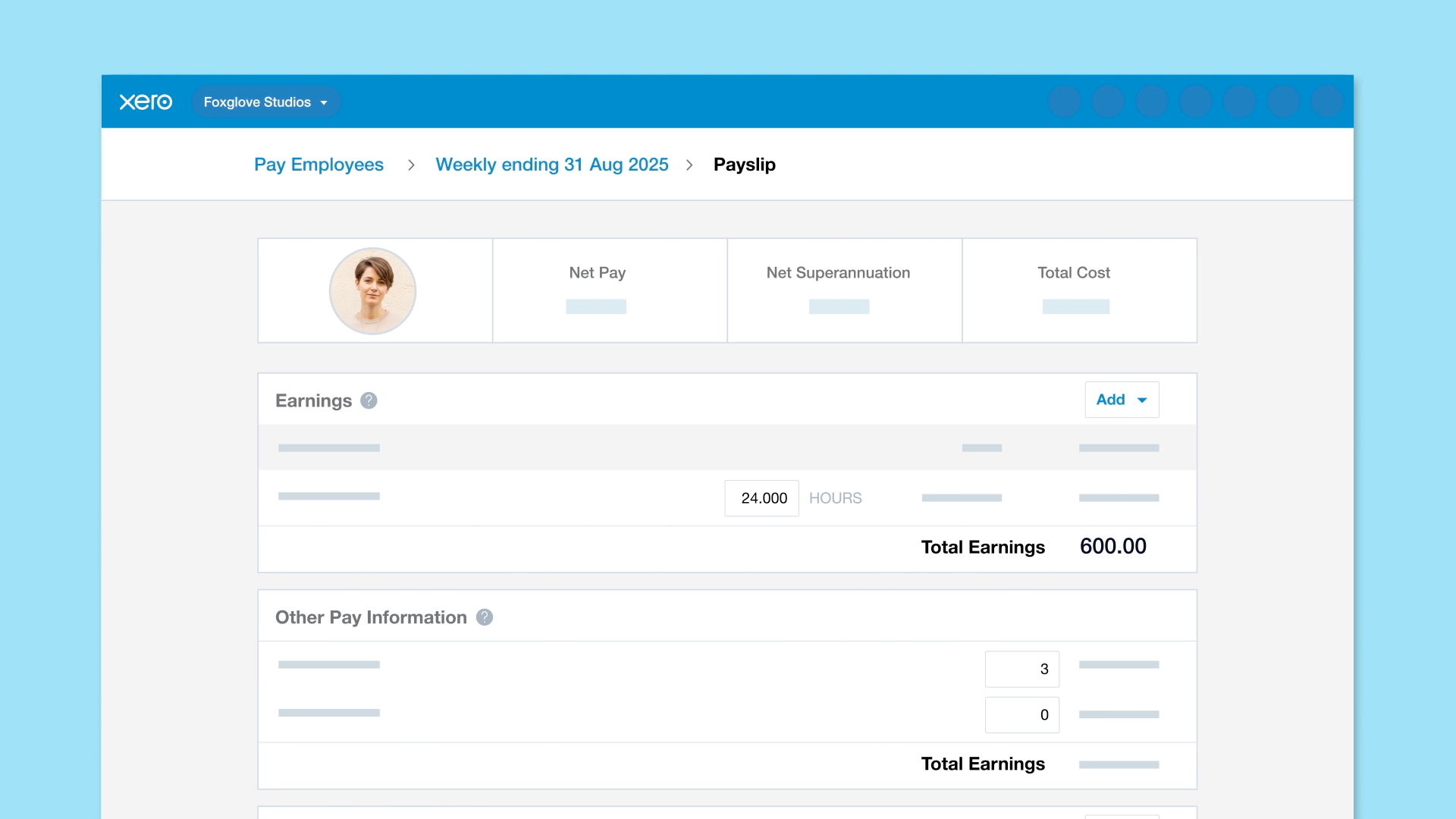The width and height of the screenshot is (1456, 819).
Task: Open the Foxglove Studios organisation dropdown
Action: pyautogui.click(x=265, y=102)
